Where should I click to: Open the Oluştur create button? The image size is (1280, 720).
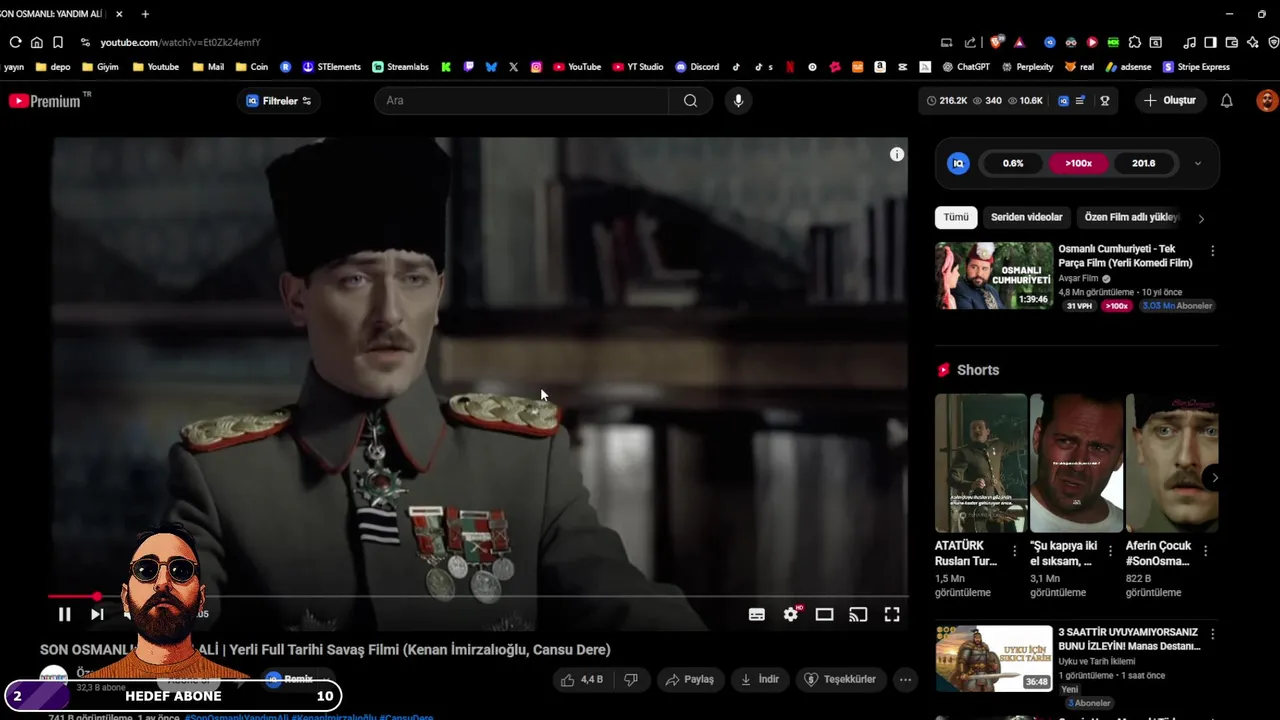[1170, 101]
